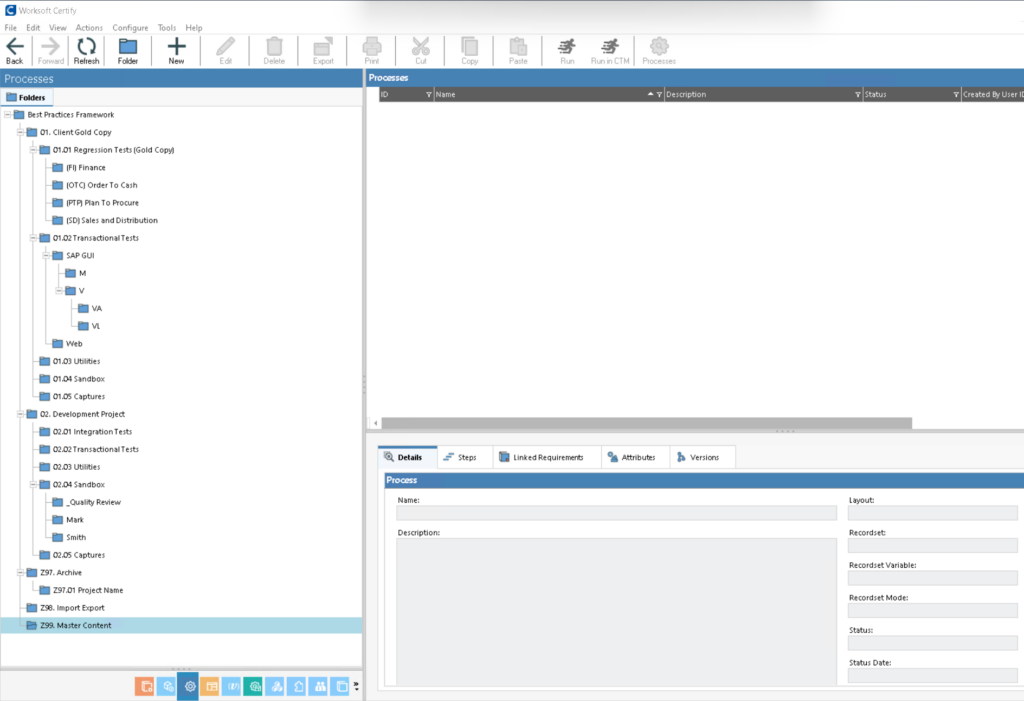Click the horizontal scrollbar of processes grid
This screenshot has height=701, width=1024.
tap(647, 423)
